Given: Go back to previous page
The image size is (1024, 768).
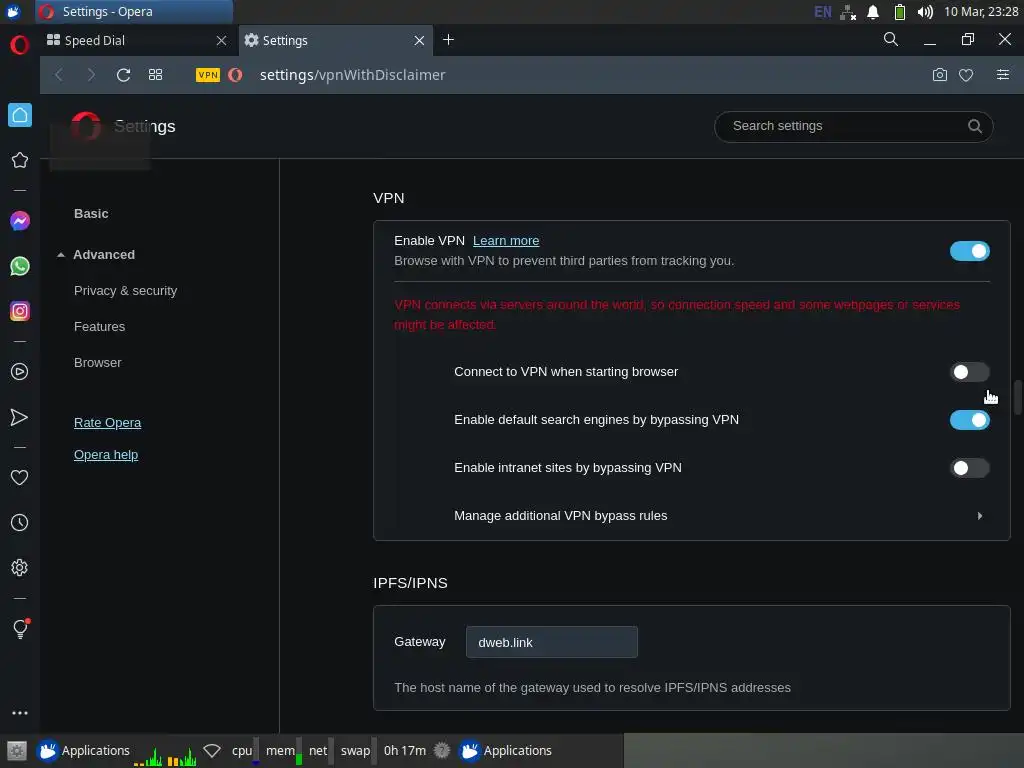Looking at the screenshot, I should click(59, 75).
